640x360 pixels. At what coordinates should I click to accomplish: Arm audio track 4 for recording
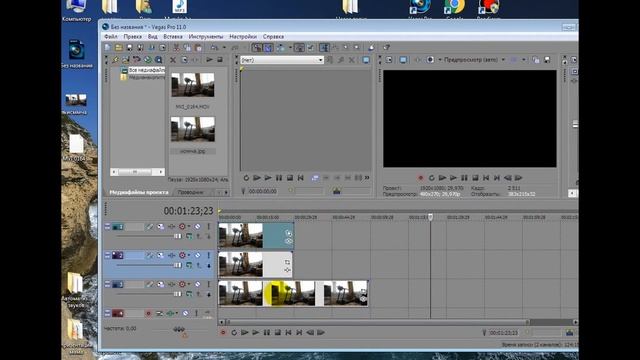coord(149,313)
